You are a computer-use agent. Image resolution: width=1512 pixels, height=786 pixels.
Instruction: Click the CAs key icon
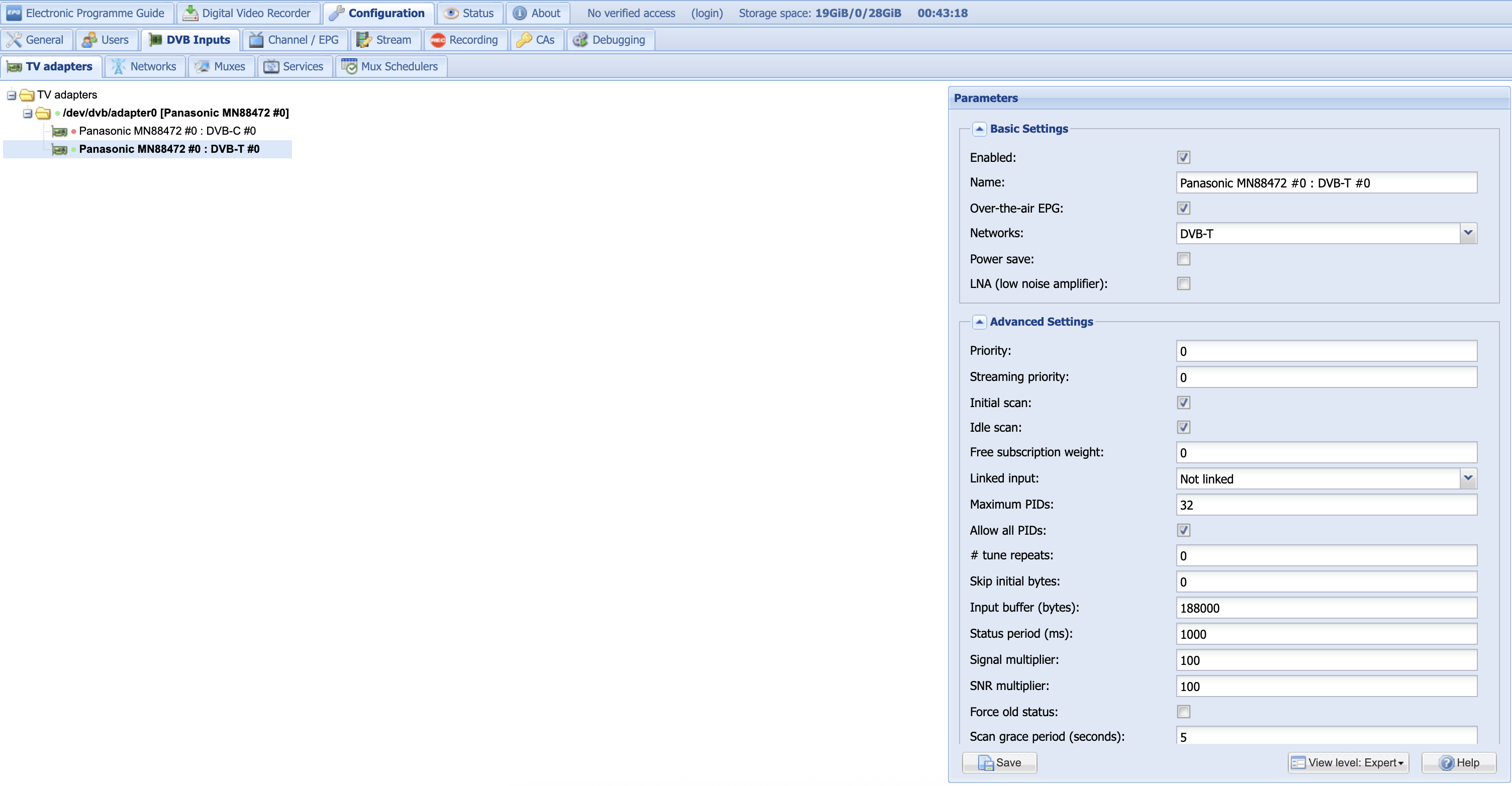tap(524, 40)
